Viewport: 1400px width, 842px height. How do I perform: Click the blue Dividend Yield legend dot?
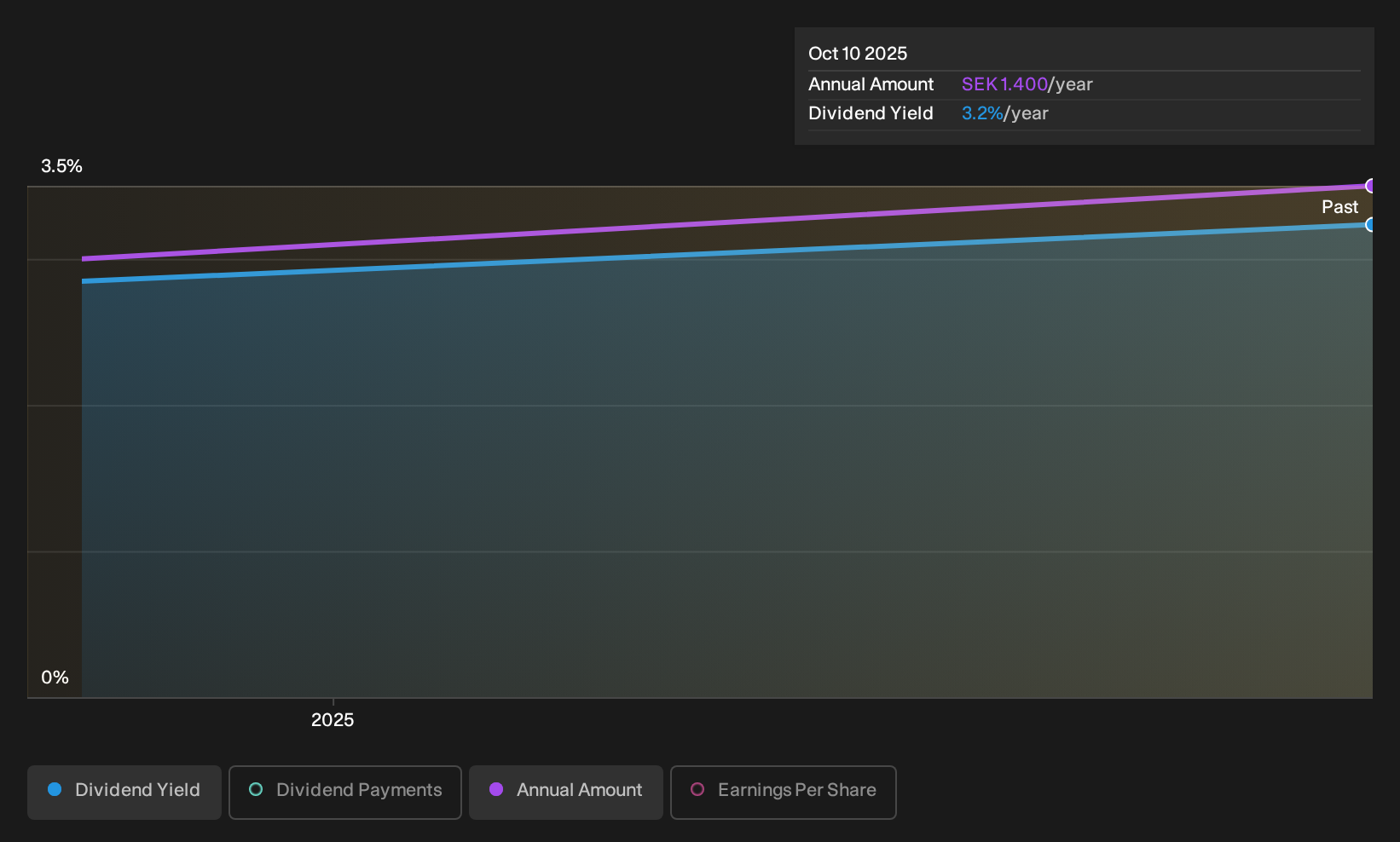55,790
